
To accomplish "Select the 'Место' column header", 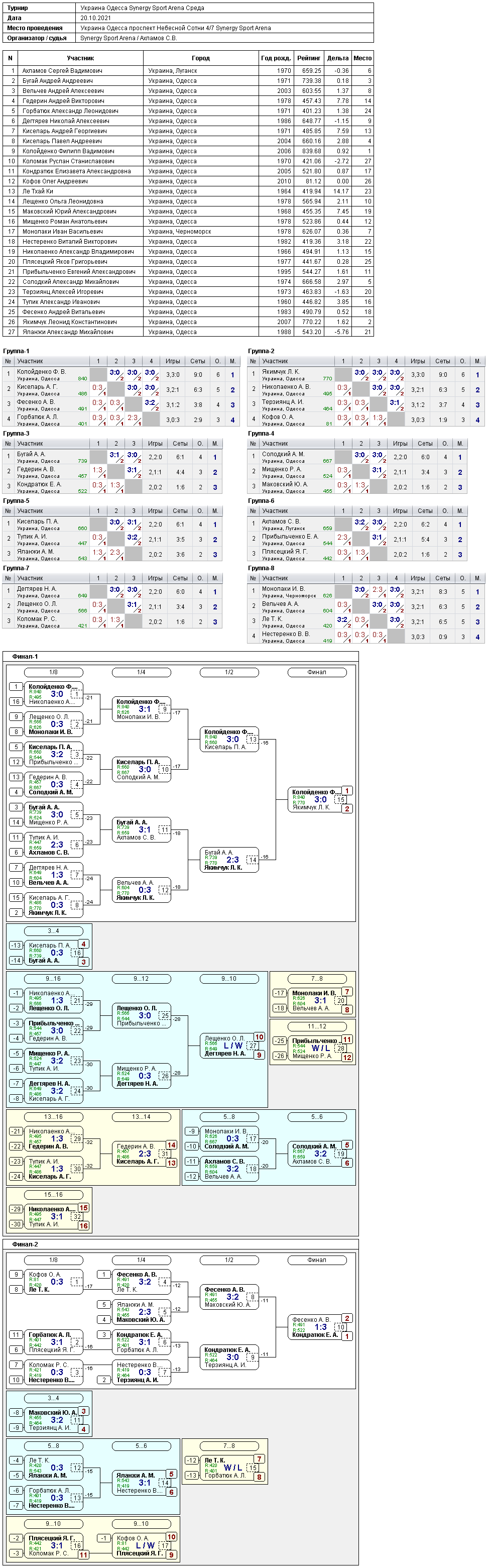I will point(362,58).
